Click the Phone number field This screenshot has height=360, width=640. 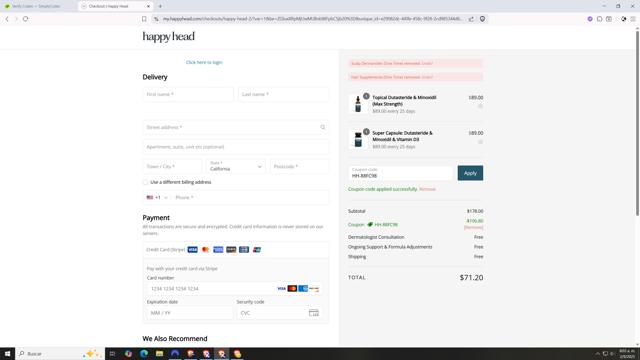(x=250, y=198)
